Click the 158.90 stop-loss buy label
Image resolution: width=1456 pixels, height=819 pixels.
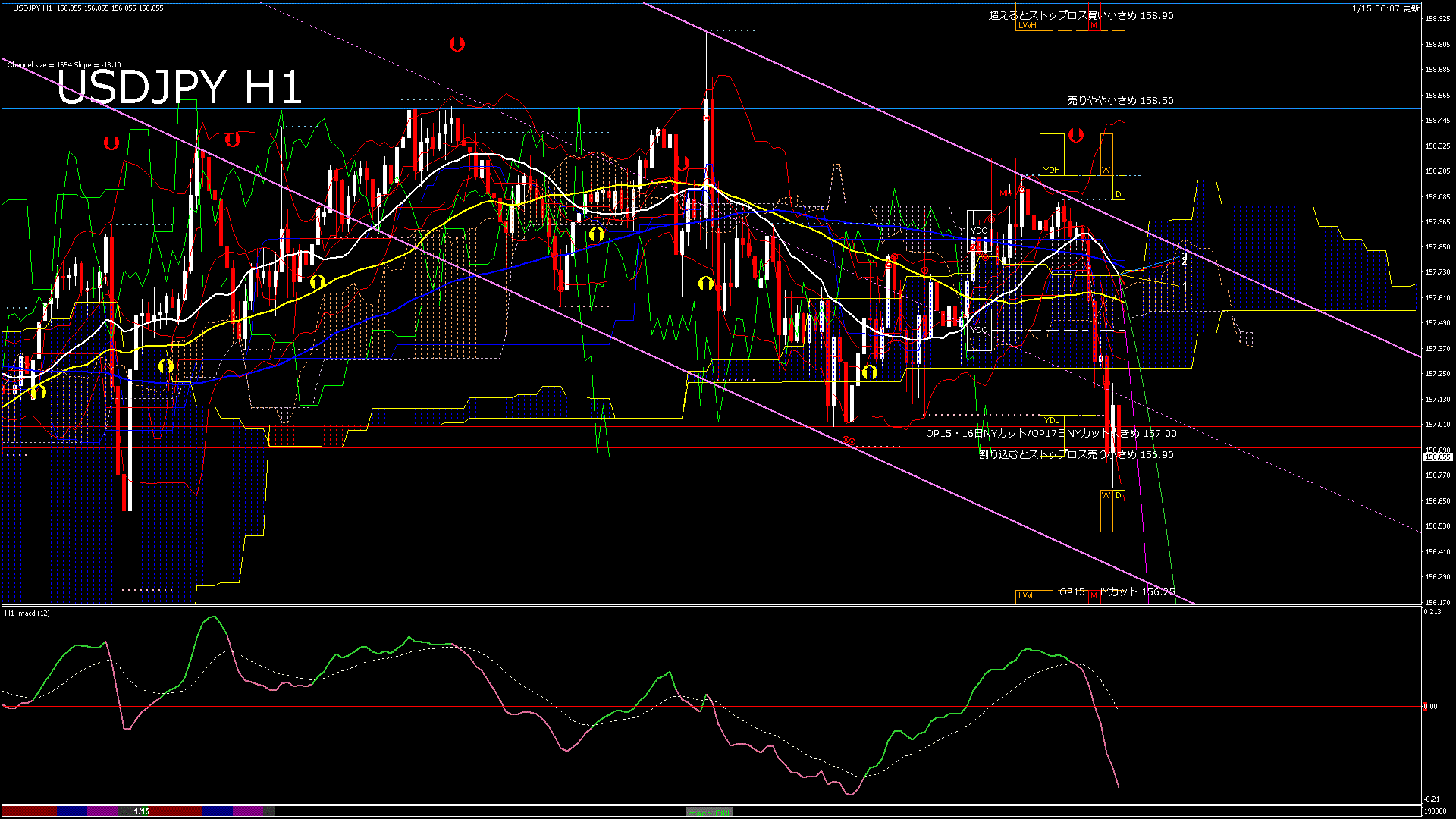[x=1081, y=15]
